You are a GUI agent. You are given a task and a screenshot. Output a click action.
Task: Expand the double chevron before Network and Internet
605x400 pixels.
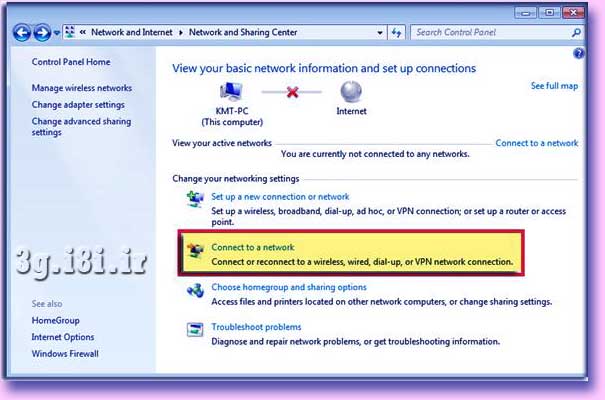pyautogui.click(x=83, y=32)
